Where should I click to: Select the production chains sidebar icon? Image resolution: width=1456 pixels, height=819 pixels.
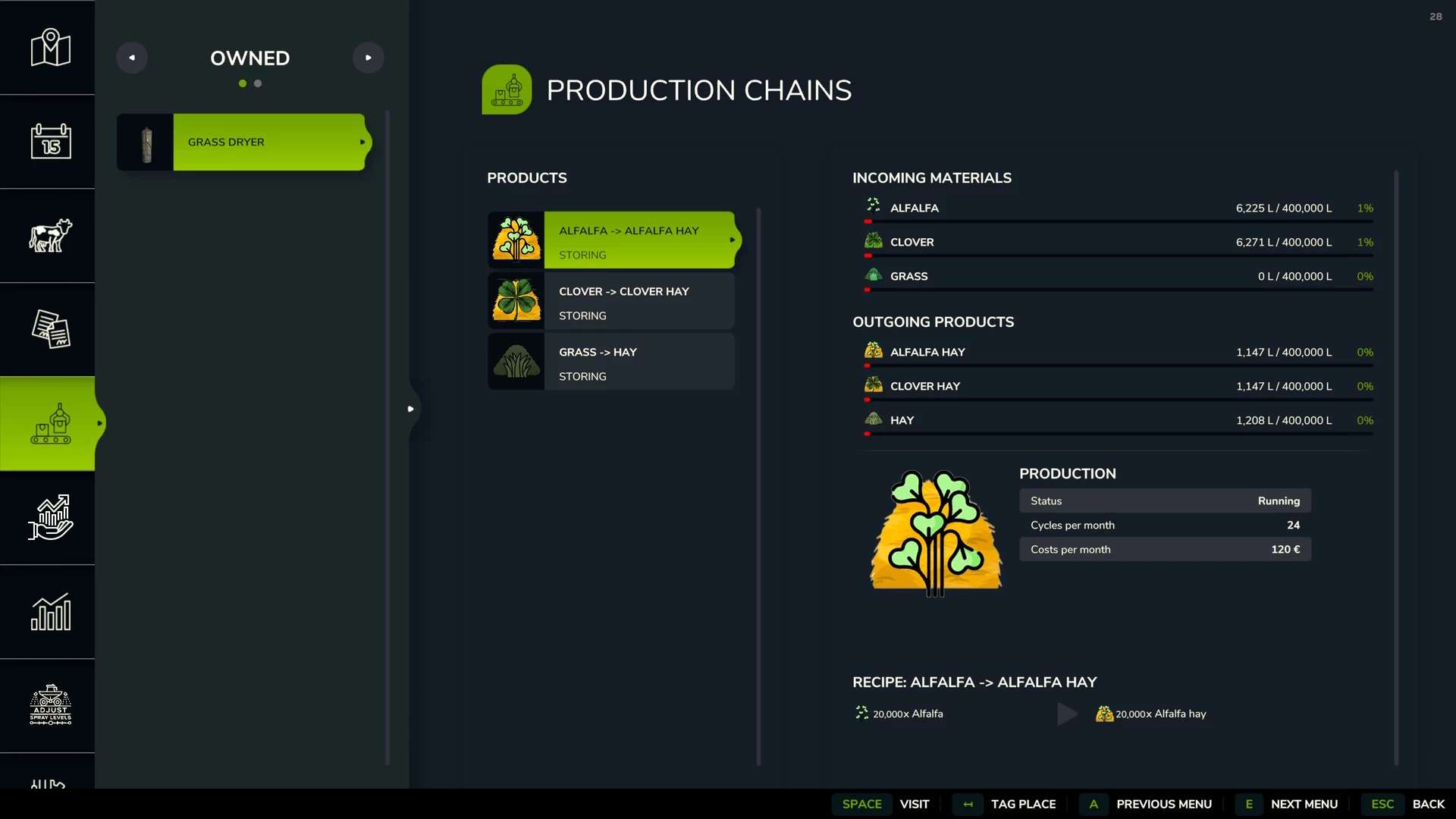coord(50,424)
